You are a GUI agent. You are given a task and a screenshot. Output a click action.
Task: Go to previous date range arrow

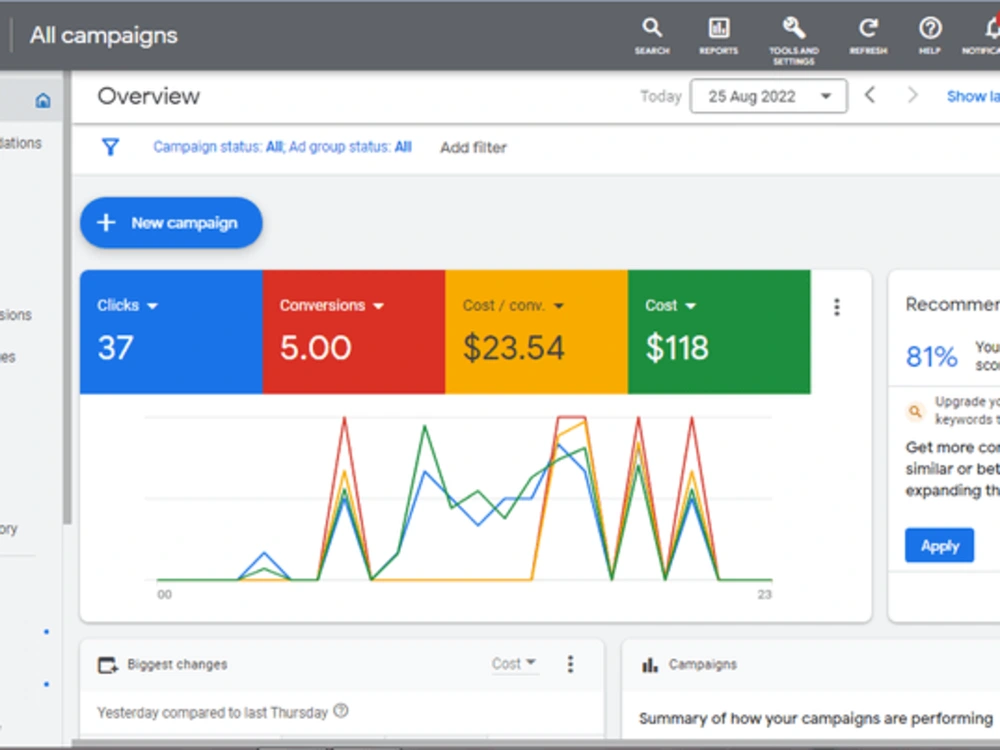pyautogui.click(x=870, y=96)
